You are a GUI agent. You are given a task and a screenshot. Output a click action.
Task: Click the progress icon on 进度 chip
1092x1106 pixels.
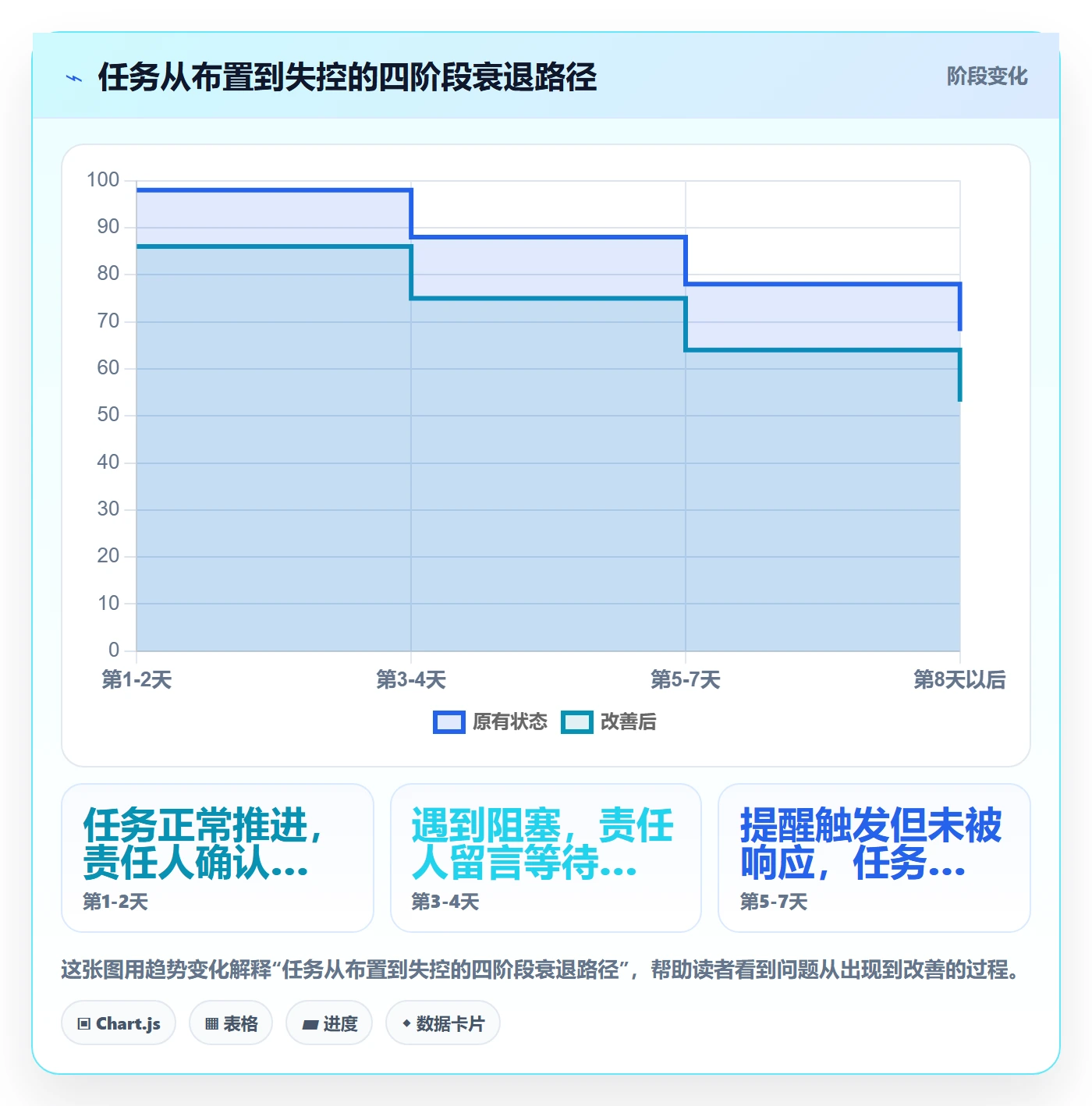click(310, 1025)
